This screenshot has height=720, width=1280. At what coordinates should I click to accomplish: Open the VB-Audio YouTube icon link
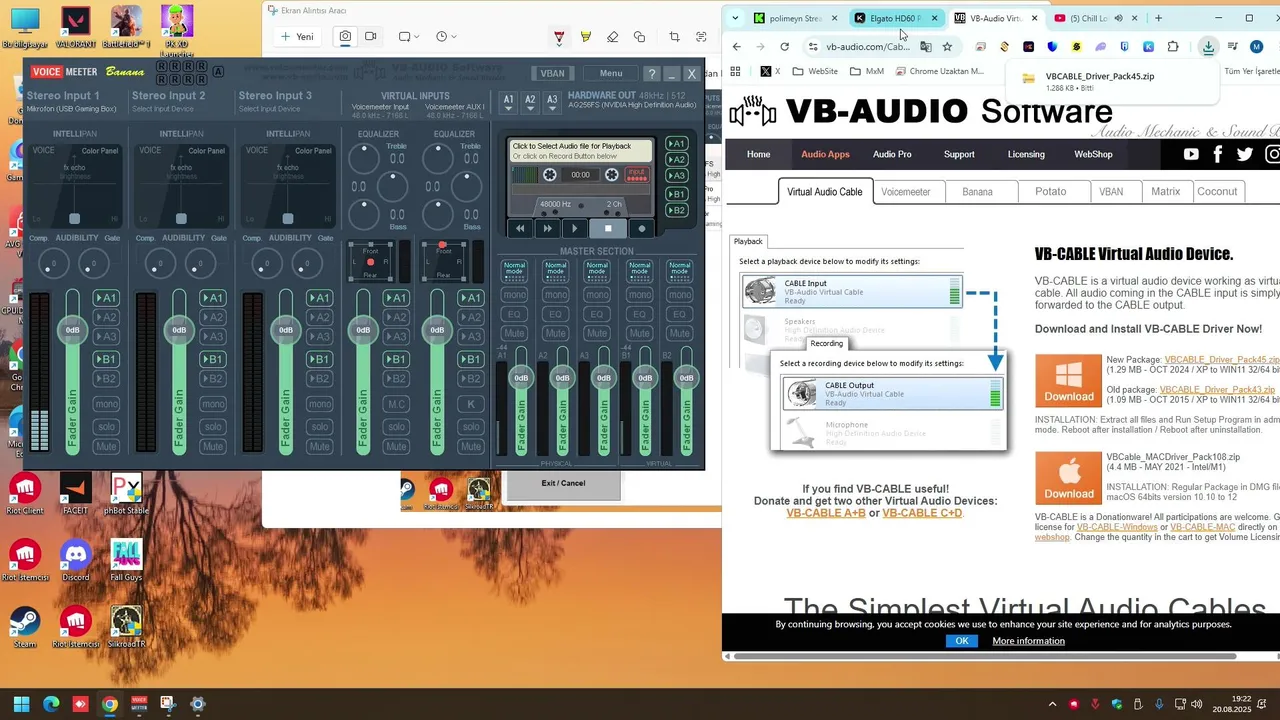1191,154
